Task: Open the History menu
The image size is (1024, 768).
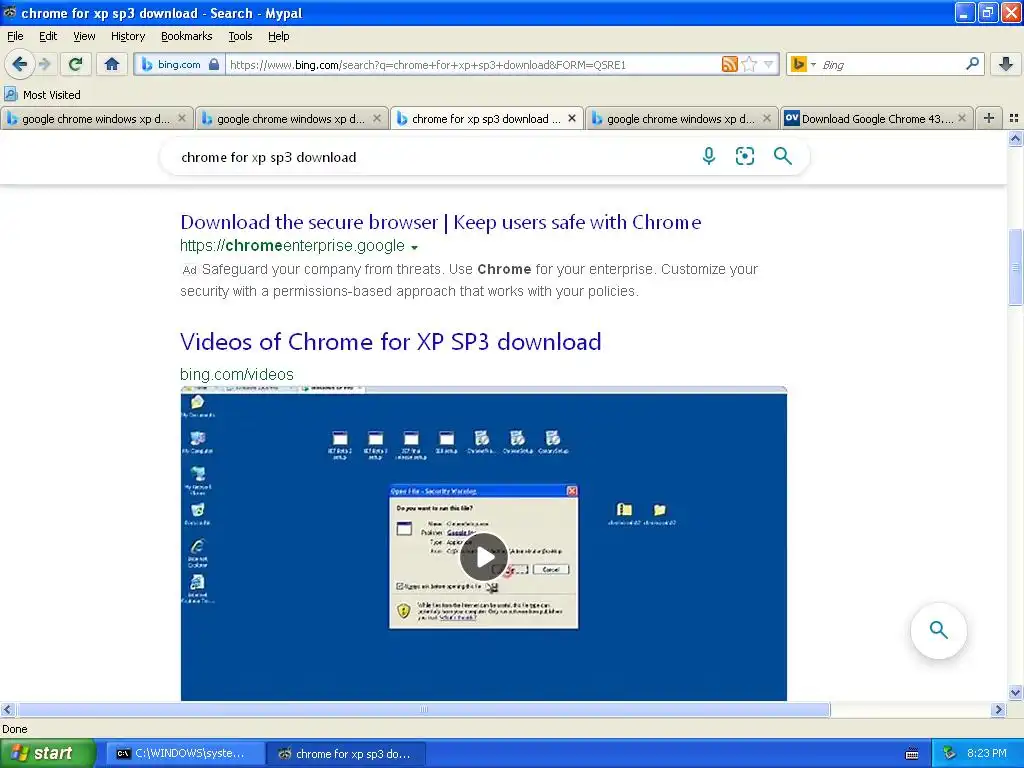Action: tap(127, 36)
